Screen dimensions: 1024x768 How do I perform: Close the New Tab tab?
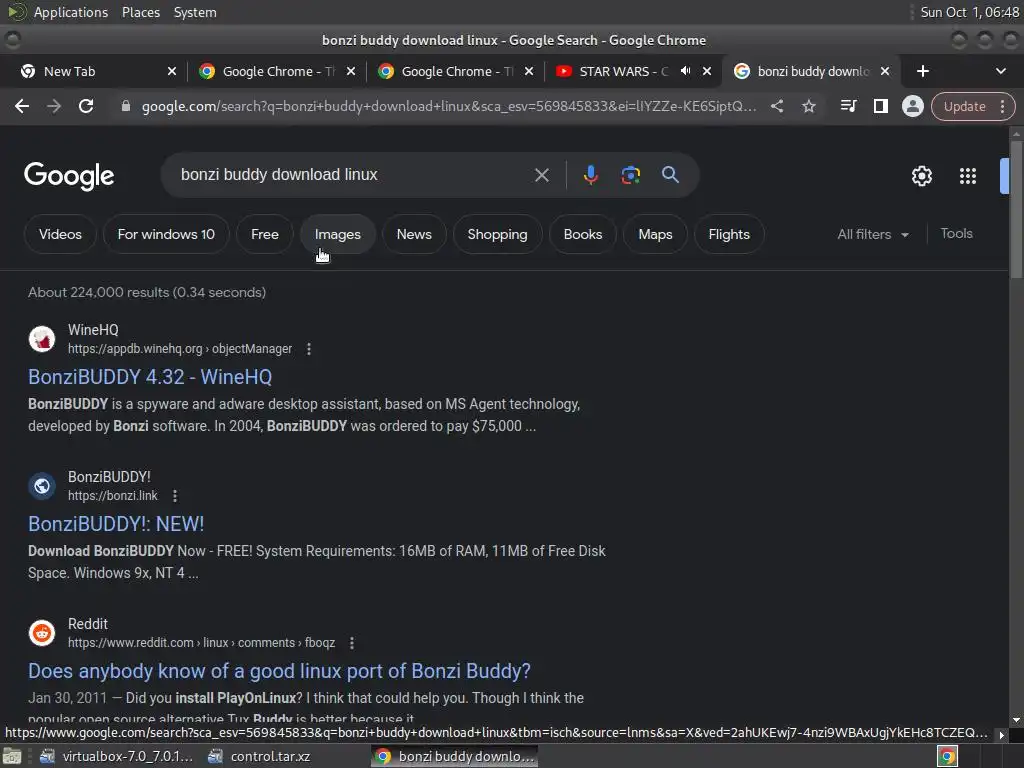pos(172,71)
